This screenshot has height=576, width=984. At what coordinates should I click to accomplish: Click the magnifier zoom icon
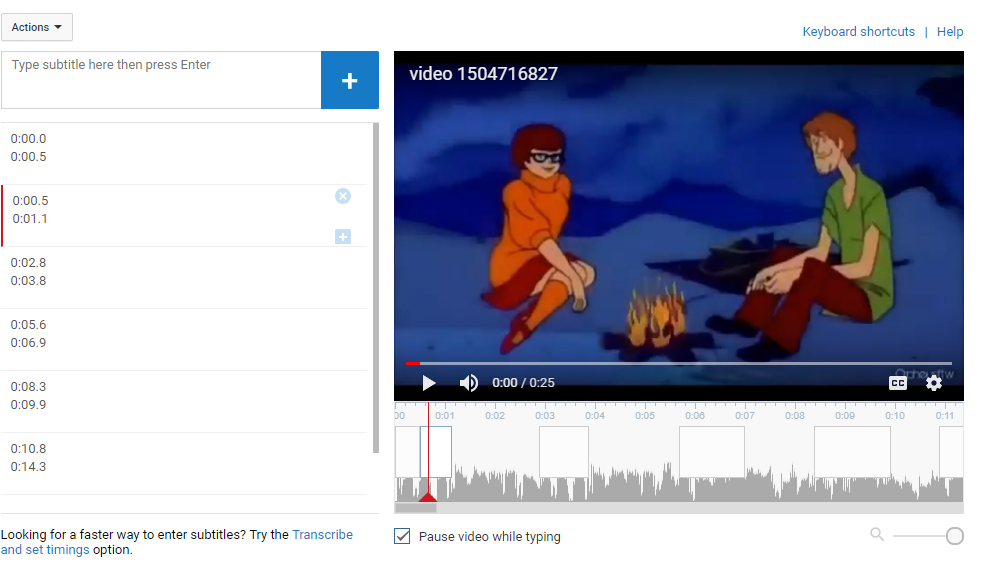877,535
